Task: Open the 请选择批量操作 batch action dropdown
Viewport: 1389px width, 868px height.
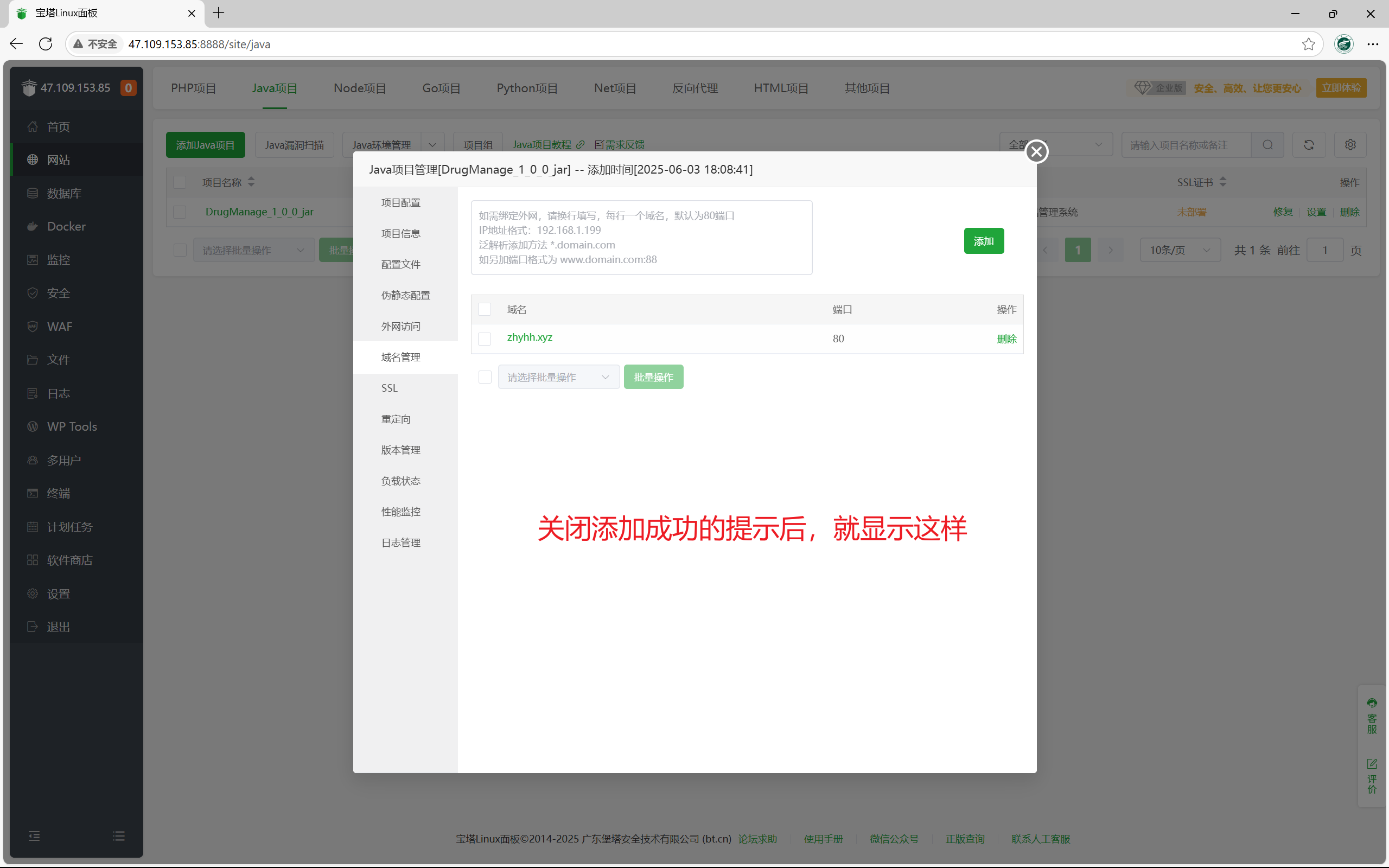Action: click(x=558, y=376)
